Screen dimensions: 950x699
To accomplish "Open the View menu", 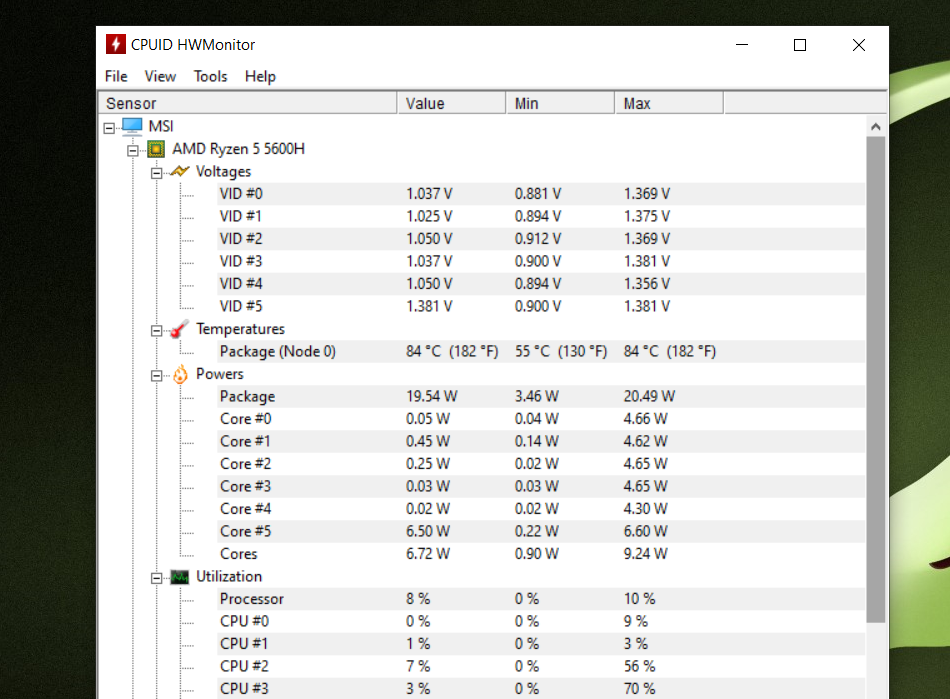I will [x=160, y=76].
